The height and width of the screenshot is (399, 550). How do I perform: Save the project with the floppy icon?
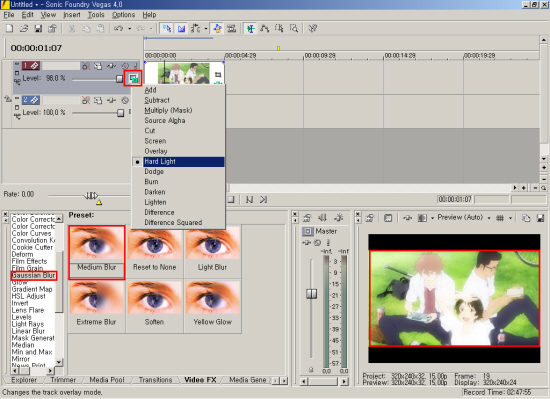click(38, 28)
